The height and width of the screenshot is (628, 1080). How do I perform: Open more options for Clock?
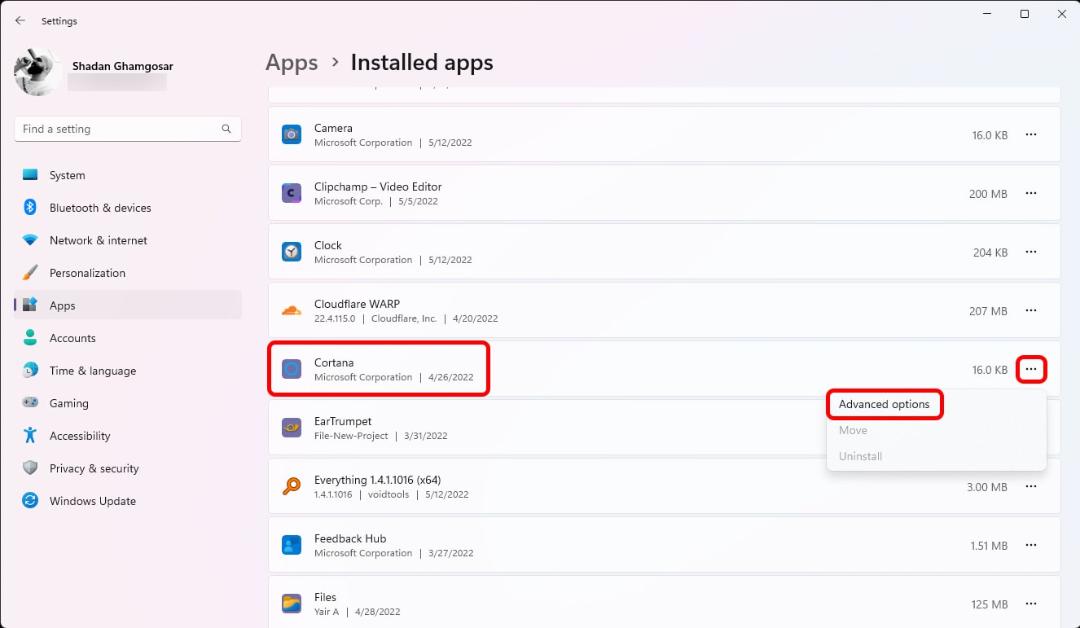click(x=1030, y=251)
